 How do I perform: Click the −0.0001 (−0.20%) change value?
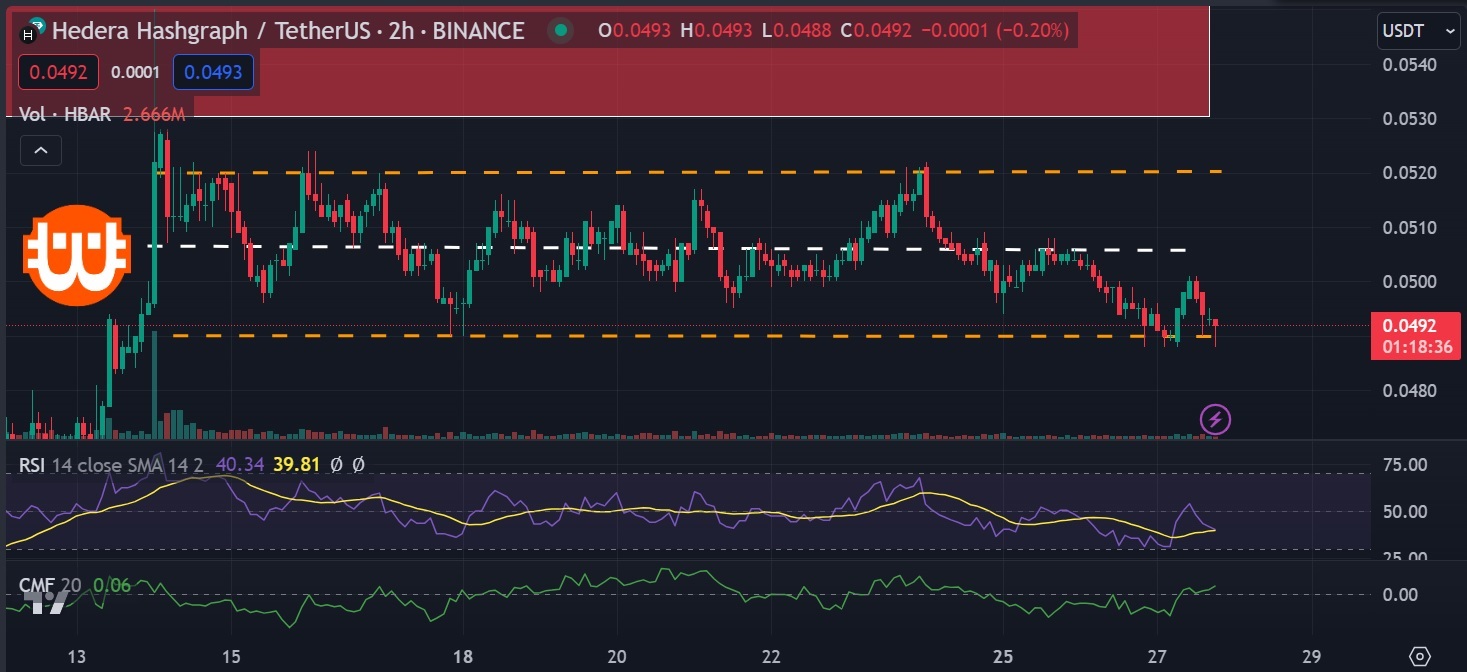tap(995, 31)
